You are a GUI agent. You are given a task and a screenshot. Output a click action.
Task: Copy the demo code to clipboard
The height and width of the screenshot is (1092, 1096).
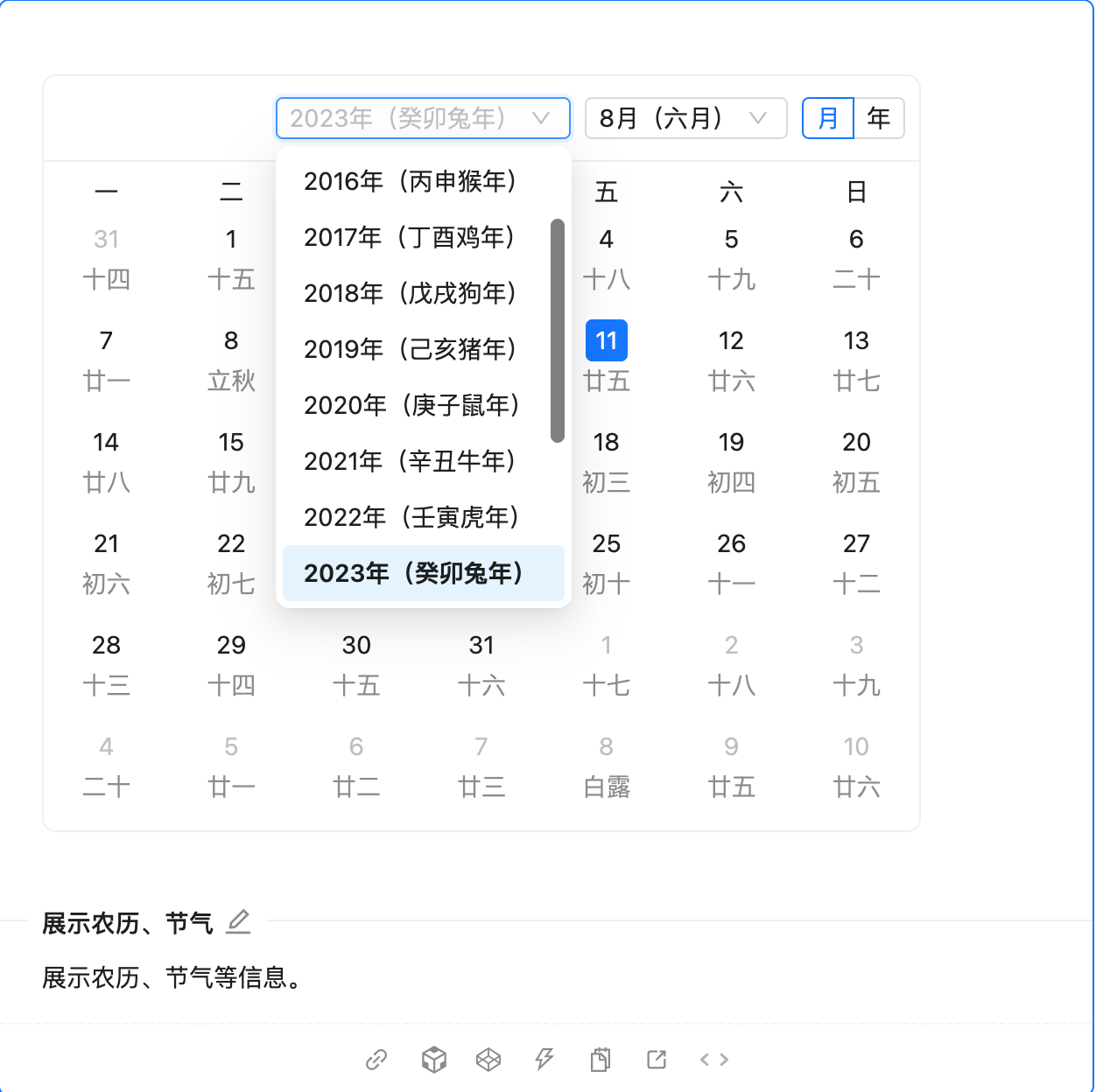point(601,1059)
